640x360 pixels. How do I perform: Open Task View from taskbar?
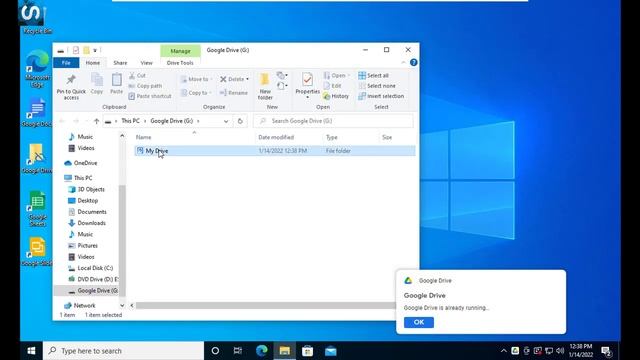(238, 351)
